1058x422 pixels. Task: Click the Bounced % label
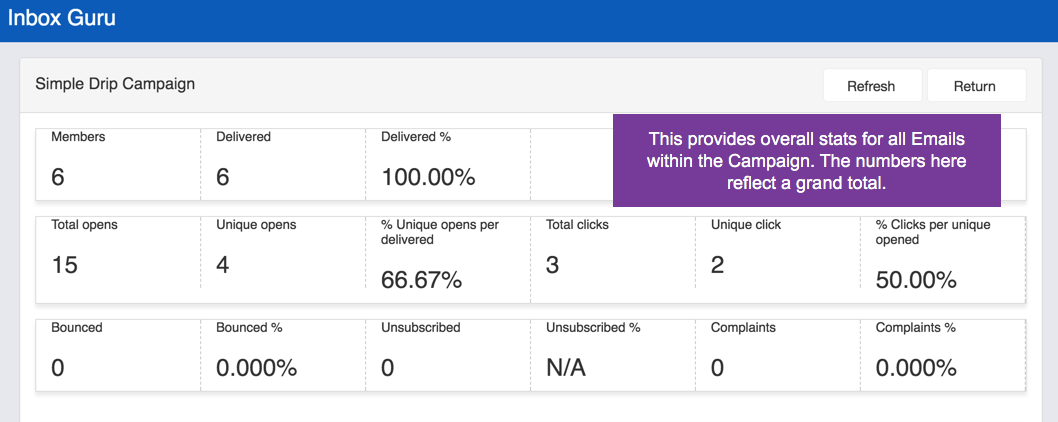pyautogui.click(x=249, y=327)
